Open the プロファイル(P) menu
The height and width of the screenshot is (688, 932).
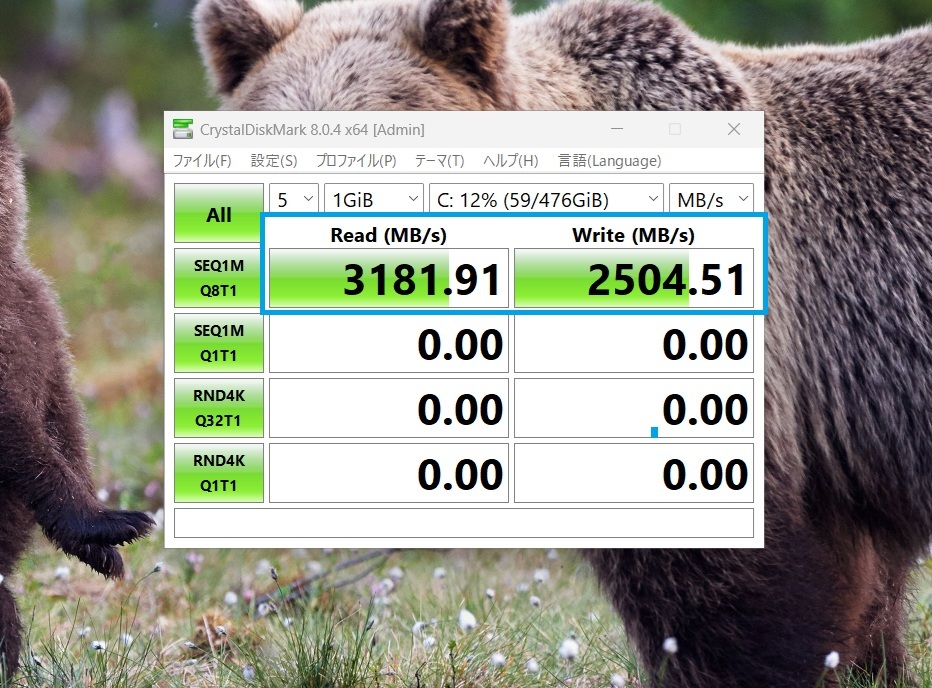(356, 161)
